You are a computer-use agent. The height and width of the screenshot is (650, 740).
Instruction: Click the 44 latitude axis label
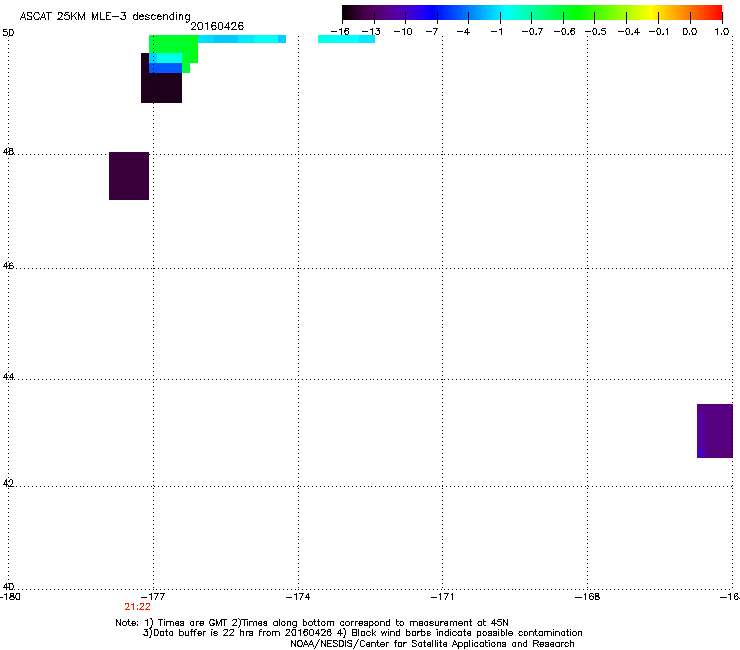(x=8, y=377)
